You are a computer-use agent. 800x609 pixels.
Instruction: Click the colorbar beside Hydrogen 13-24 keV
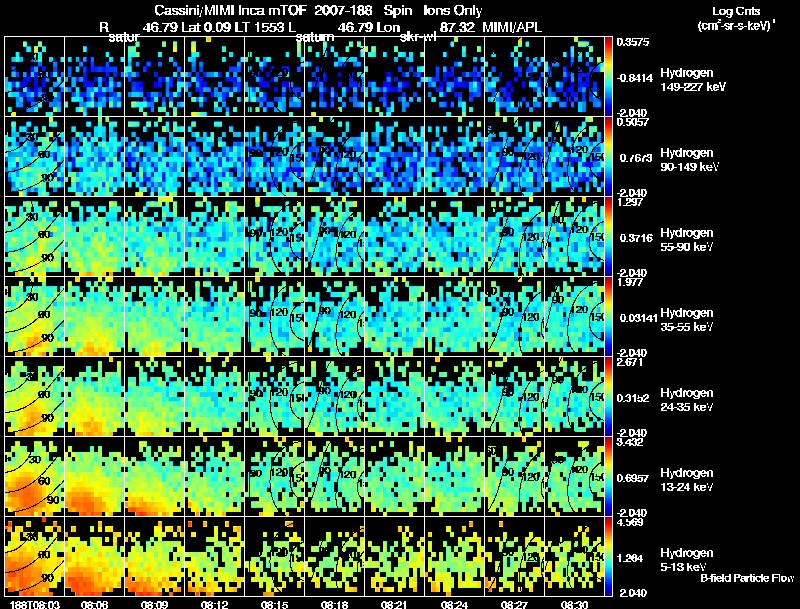pos(608,477)
